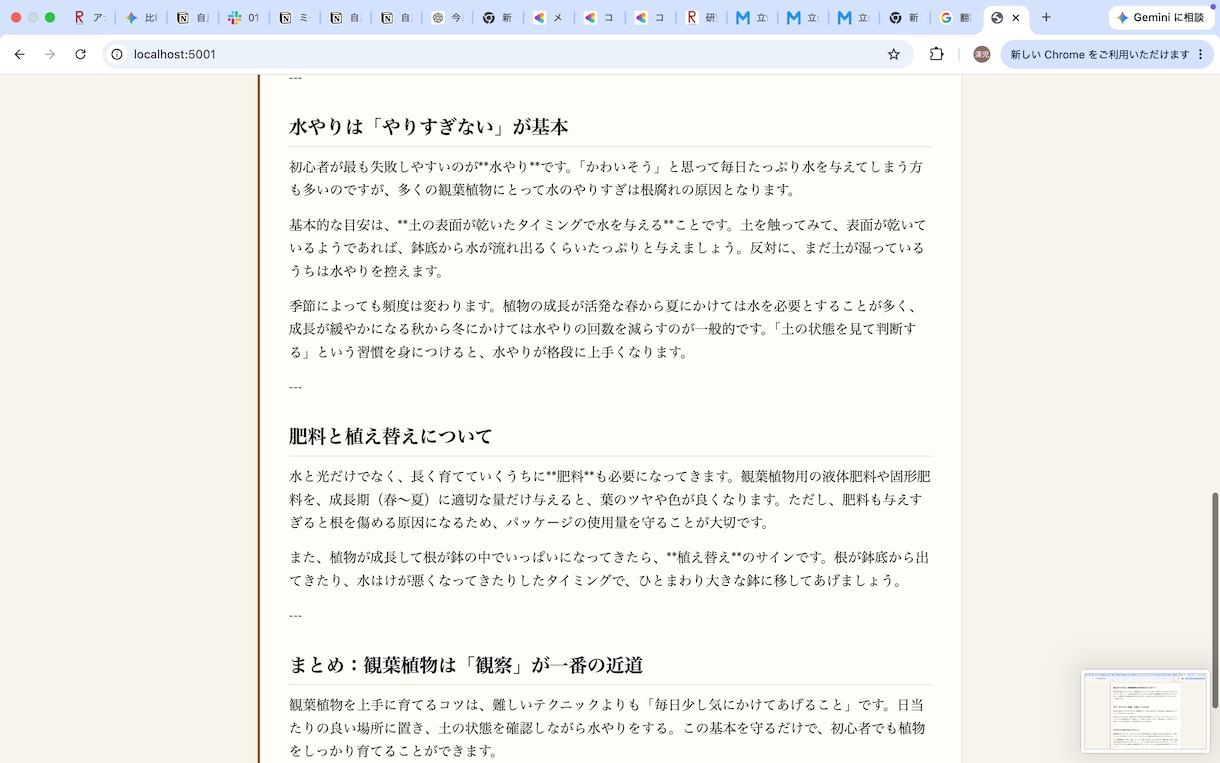The height and width of the screenshot is (763, 1220).
Task: Bookmark this page with the star icon
Action: pyautogui.click(x=894, y=54)
